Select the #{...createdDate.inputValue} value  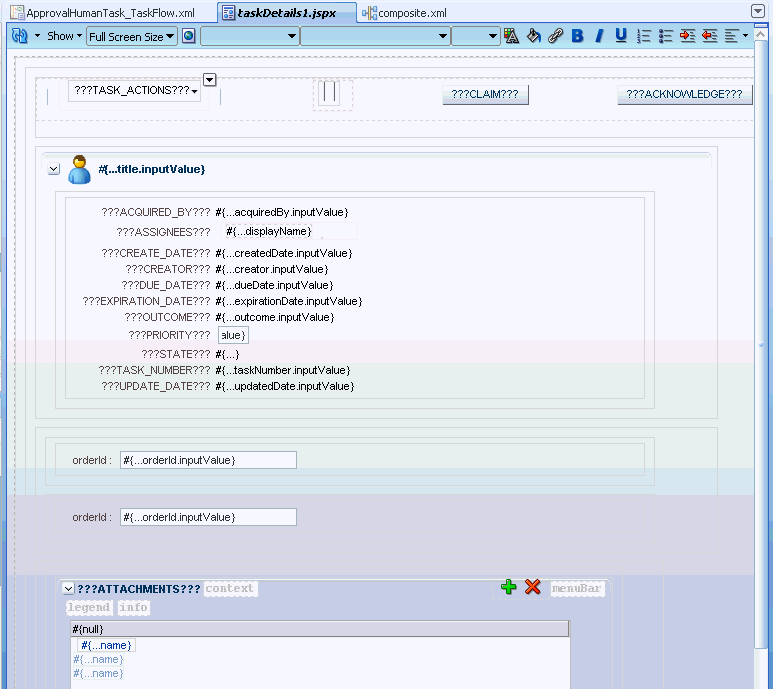click(283, 253)
